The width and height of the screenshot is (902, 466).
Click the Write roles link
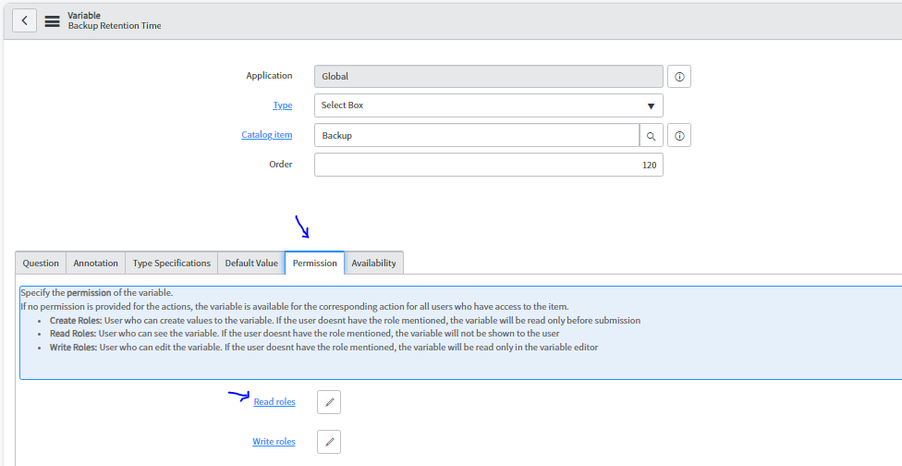pos(274,441)
